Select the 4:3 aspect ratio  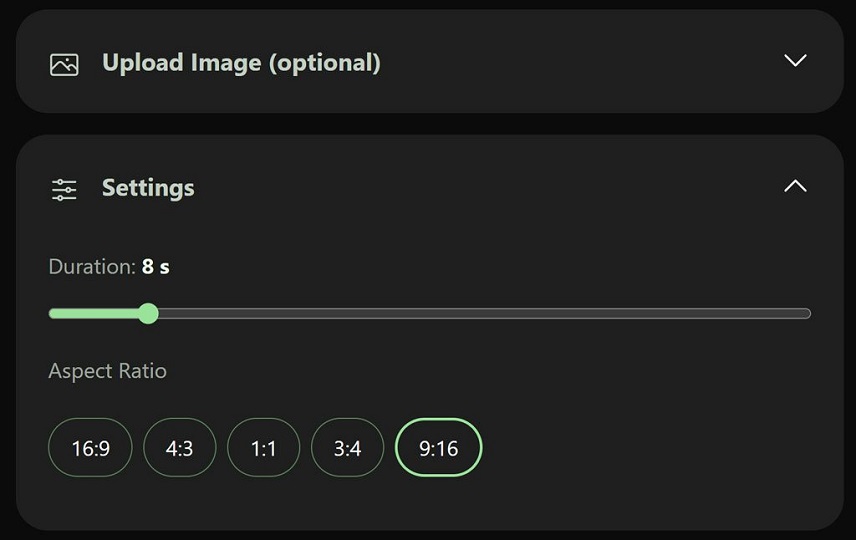(x=180, y=448)
